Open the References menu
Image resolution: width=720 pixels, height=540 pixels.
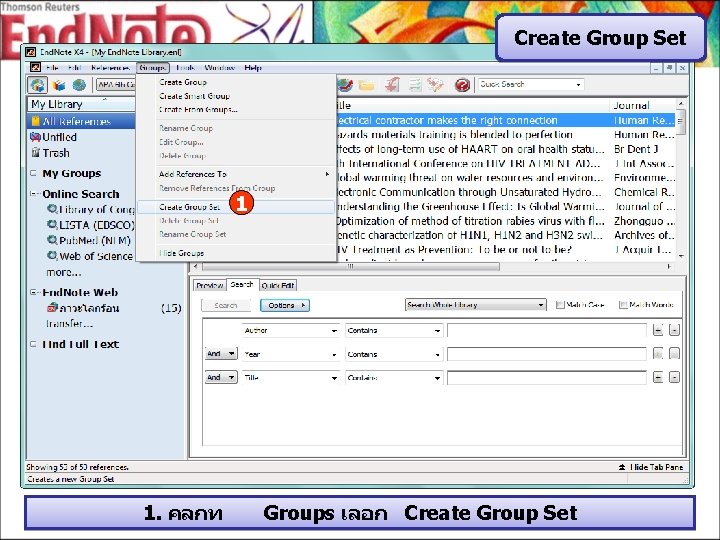point(110,68)
